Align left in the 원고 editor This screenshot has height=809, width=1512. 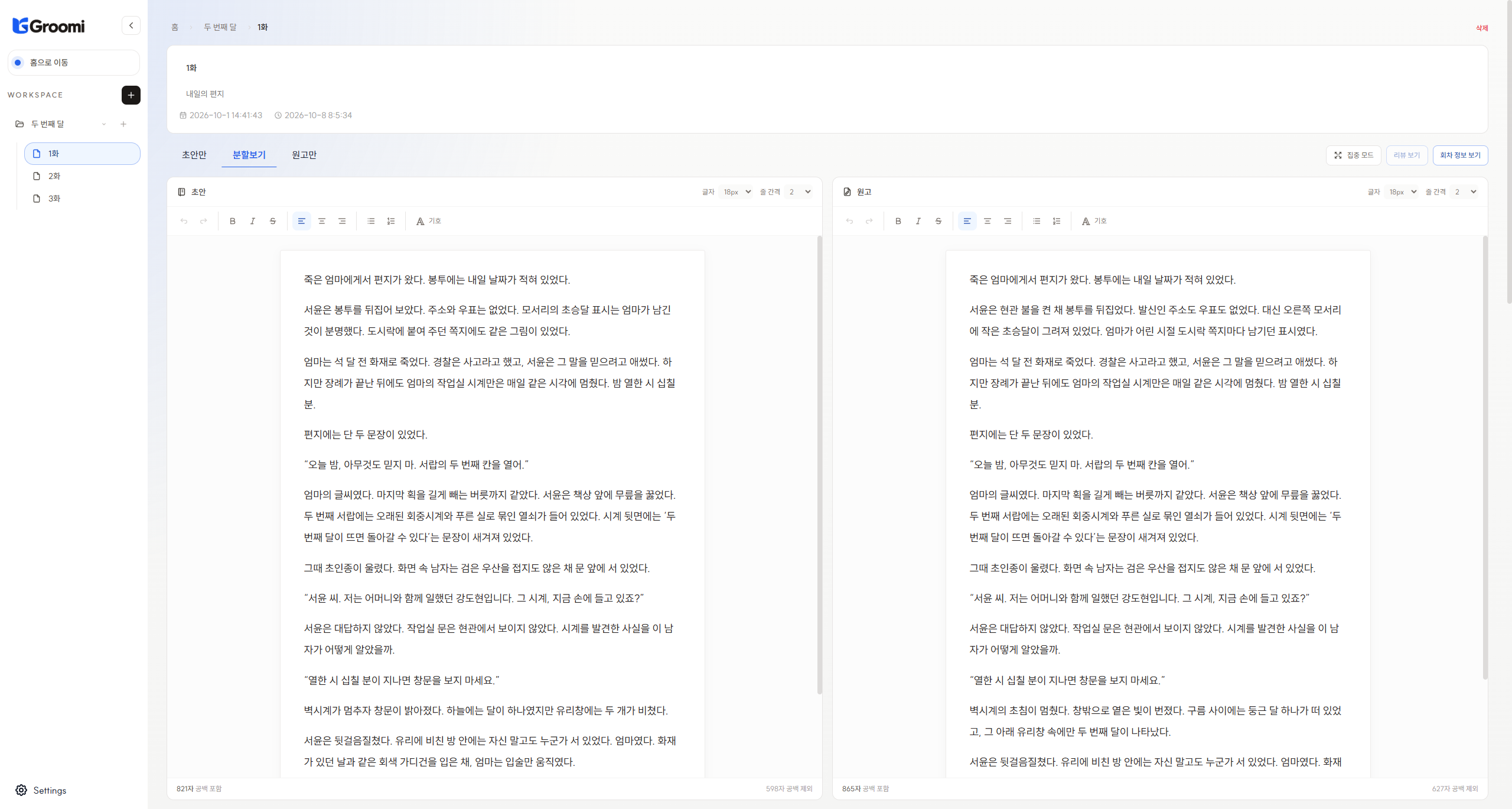tap(967, 222)
